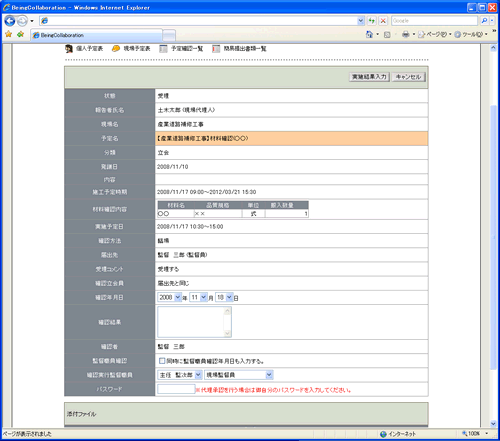Click the Refresh page icon
Image resolution: width=500 pixels, height=441 pixels.
(x=371, y=21)
